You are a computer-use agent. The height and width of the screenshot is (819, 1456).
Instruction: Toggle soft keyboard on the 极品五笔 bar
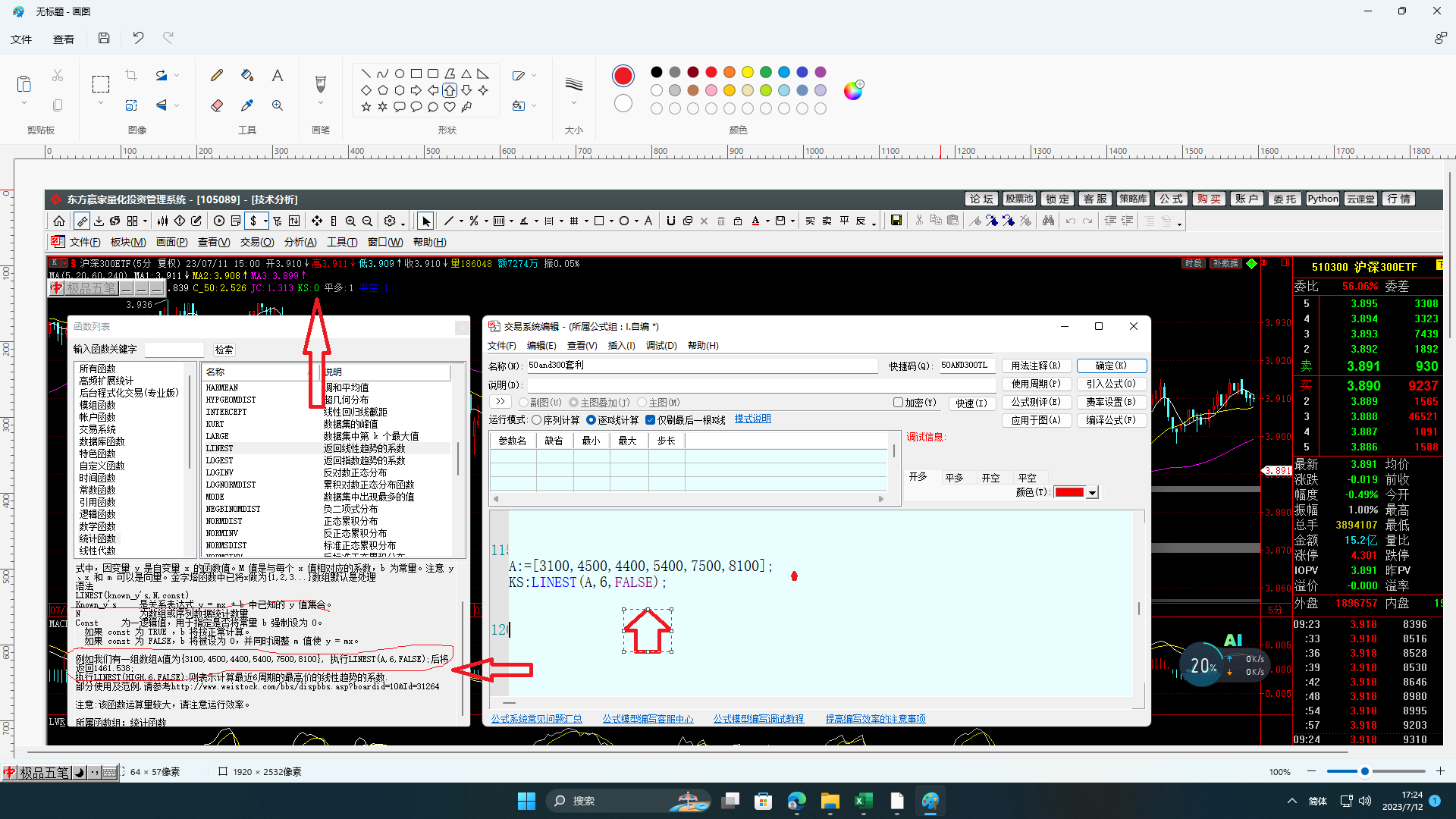[x=110, y=773]
